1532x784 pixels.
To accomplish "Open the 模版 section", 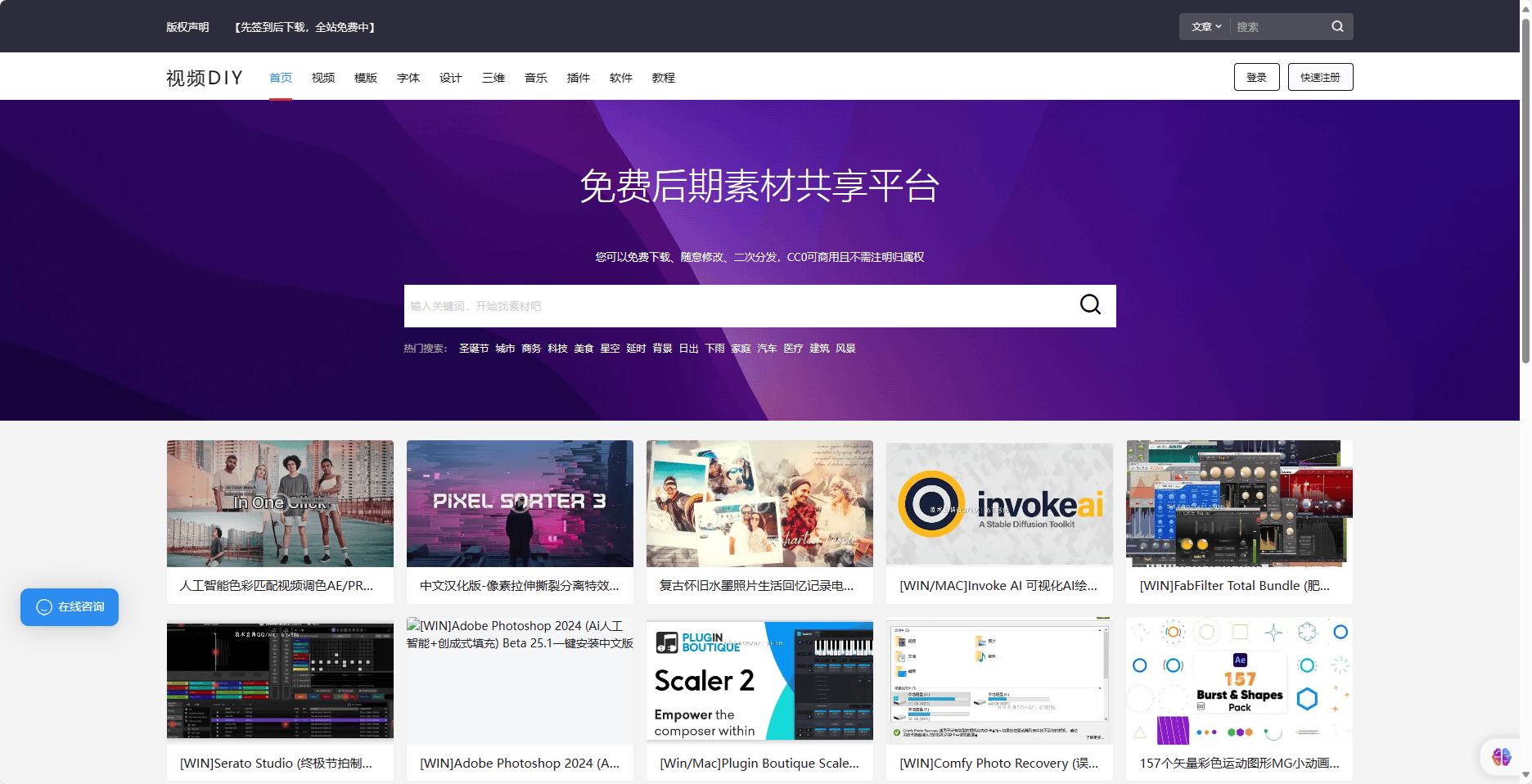I will (365, 77).
